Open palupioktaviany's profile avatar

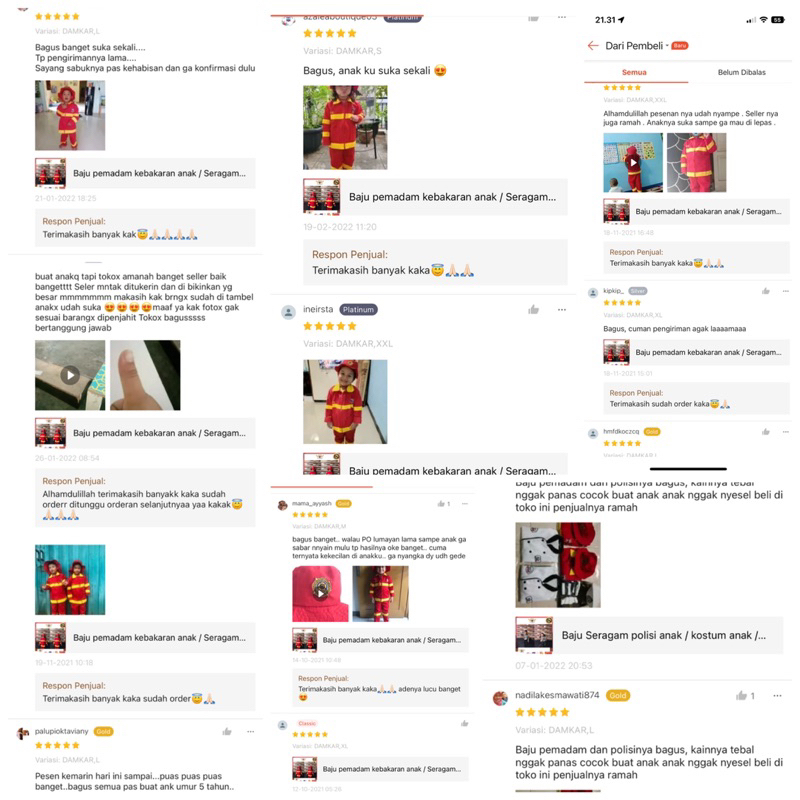[23, 733]
